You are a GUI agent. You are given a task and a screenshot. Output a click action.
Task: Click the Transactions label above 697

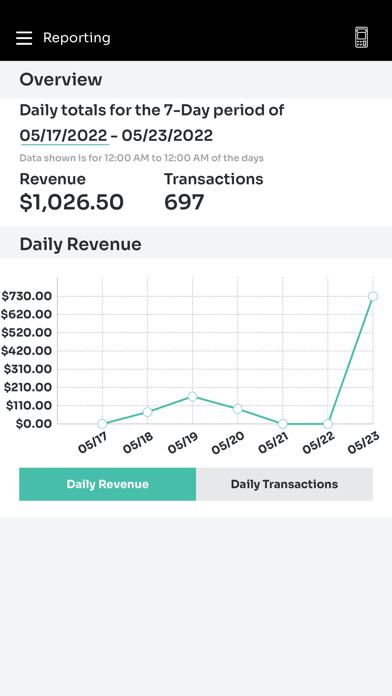pyautogui.click(x=214, y=179)
